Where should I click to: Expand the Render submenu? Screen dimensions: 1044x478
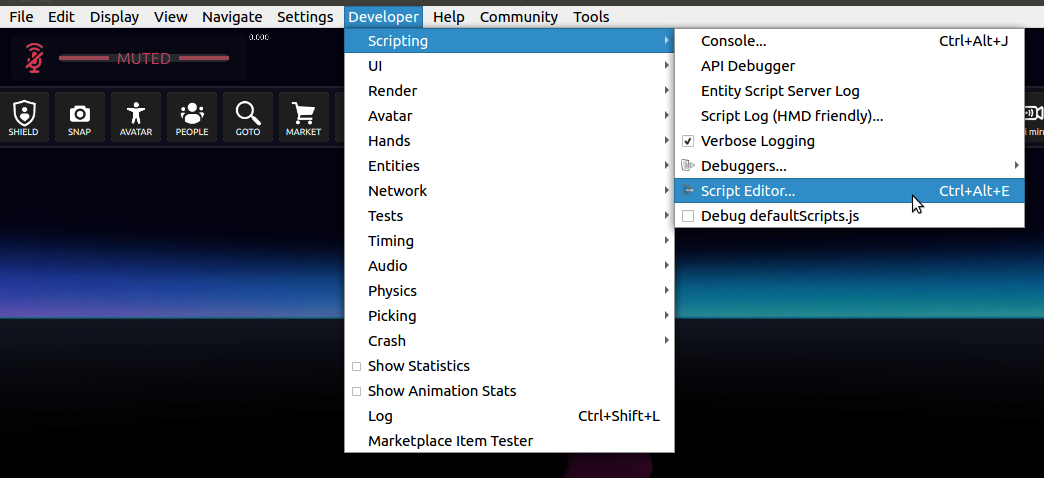(x=509, y=91)
